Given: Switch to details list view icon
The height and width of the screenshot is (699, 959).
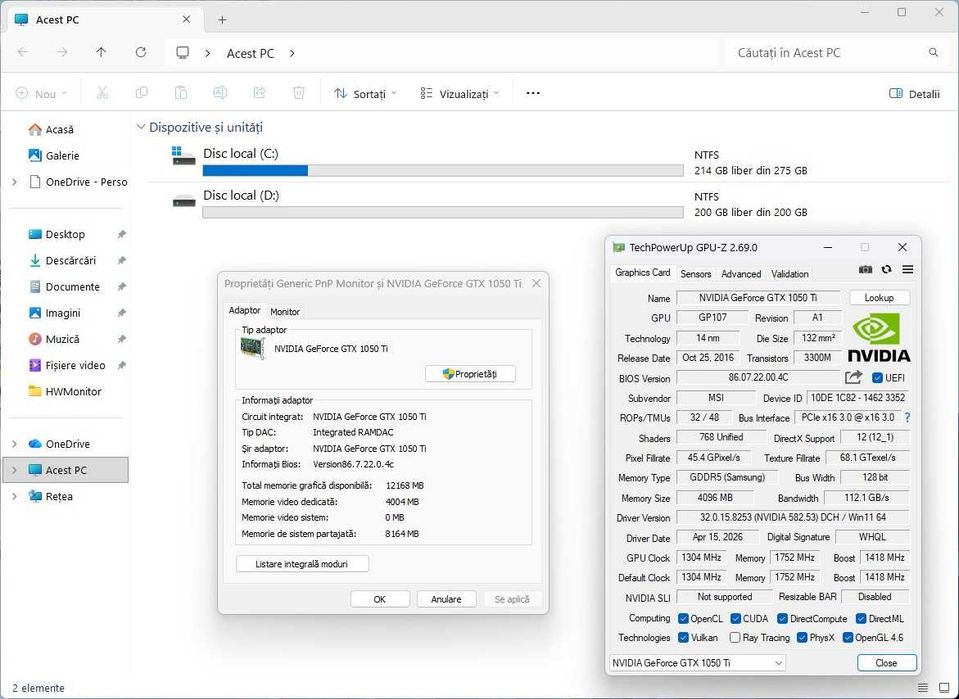Looking at the screenshot, I should [x=923, y=688].
